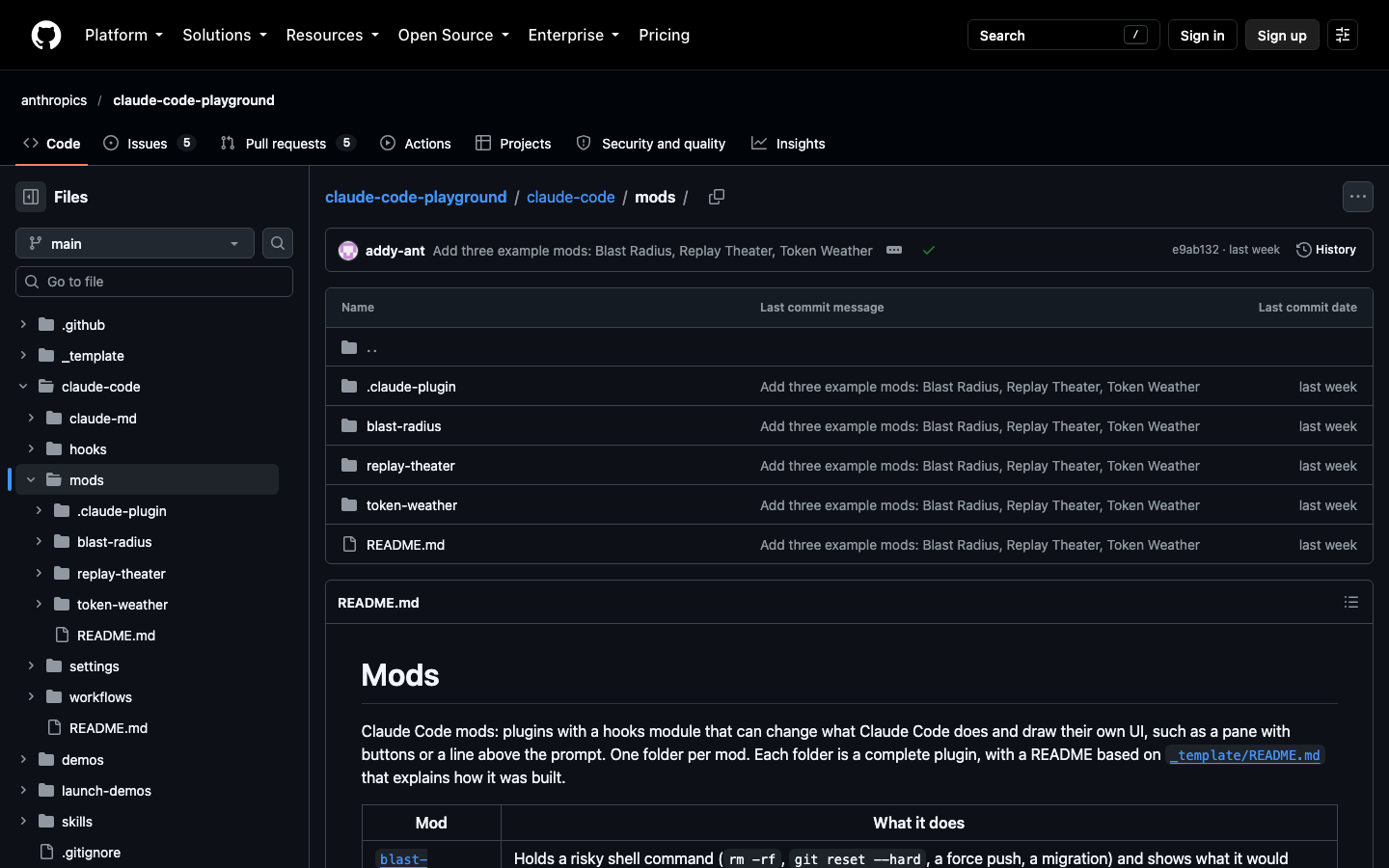Open the Actions tab
This screenshot has height=868, width=1389.
pos(416,143)
